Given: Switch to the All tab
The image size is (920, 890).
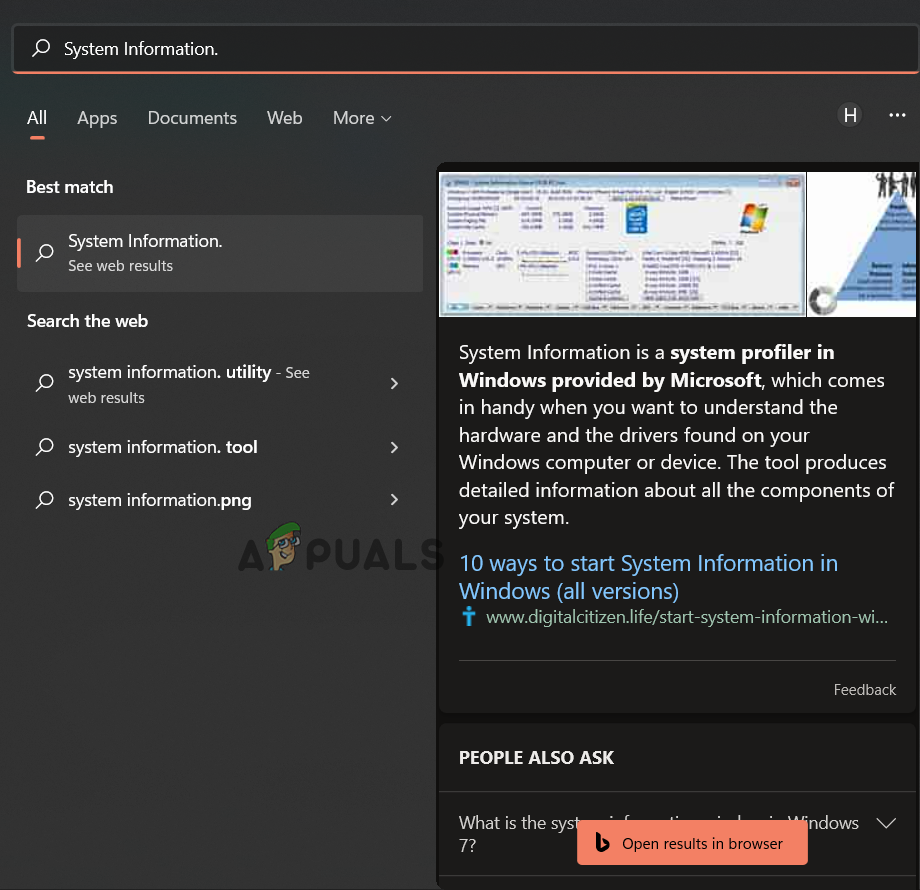Looking at the screenshot, I should [37, 118].
